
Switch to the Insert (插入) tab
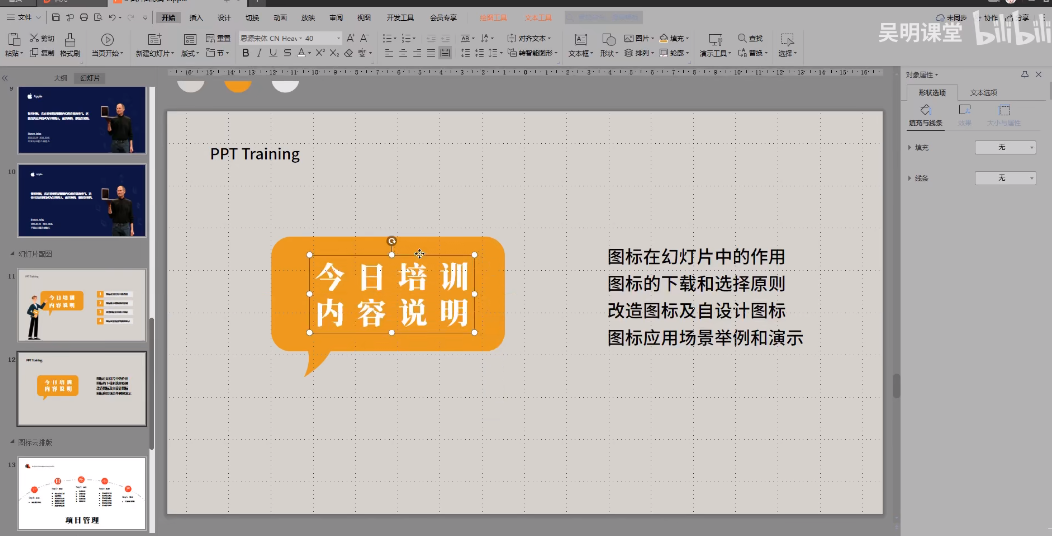click(196, 17)
